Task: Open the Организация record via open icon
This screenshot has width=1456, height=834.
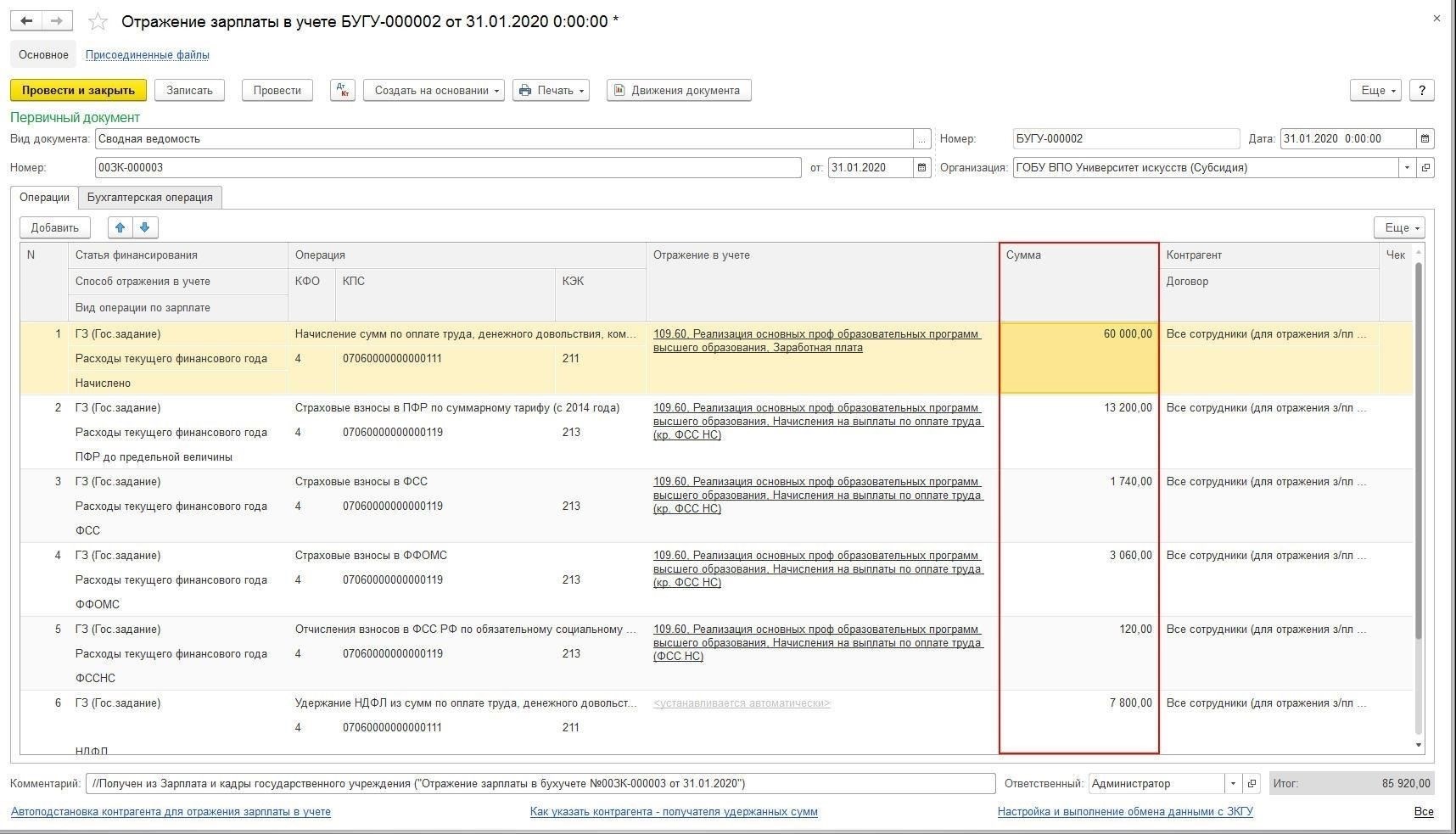Action: pyautogui.click(x=1425, y=168)
